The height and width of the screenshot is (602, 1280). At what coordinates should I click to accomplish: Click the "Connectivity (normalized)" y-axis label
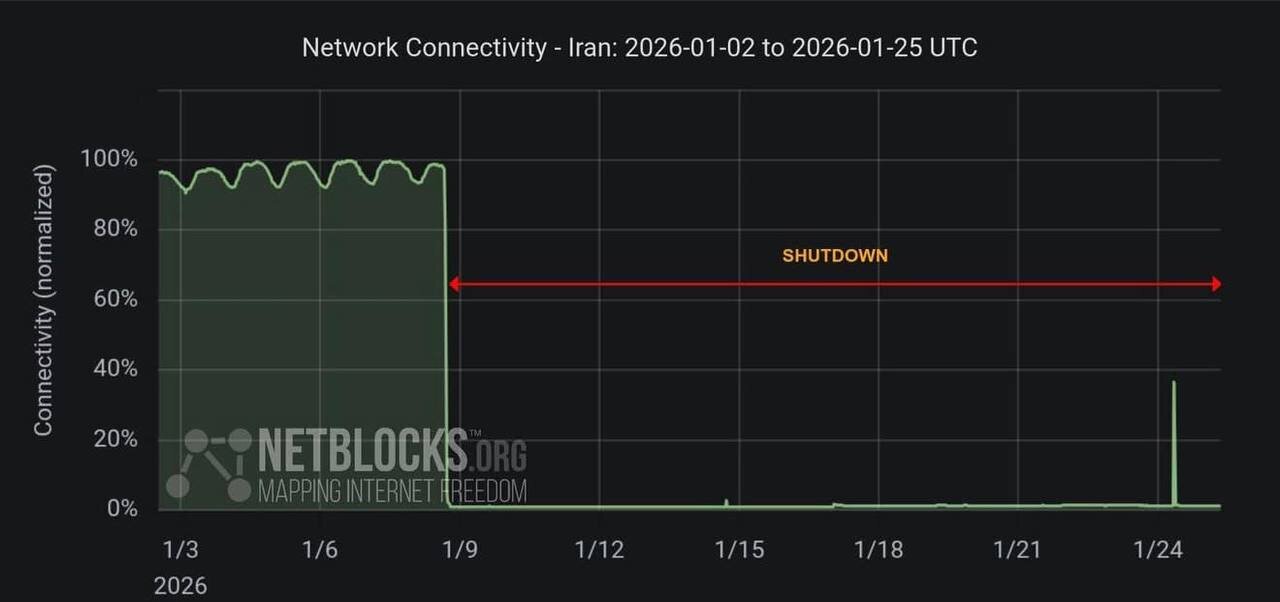[43, 301]
